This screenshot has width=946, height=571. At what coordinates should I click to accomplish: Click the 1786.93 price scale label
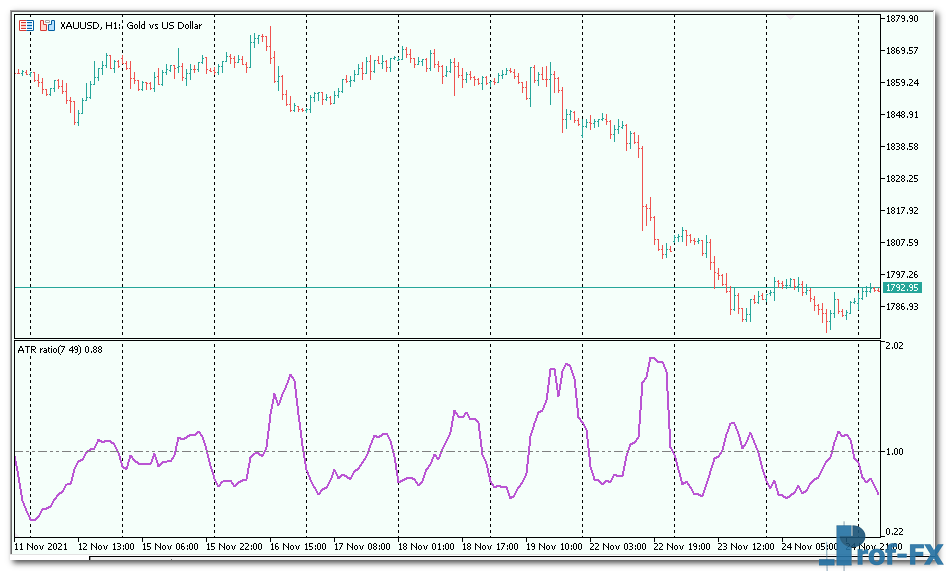(x=902, y=307)
